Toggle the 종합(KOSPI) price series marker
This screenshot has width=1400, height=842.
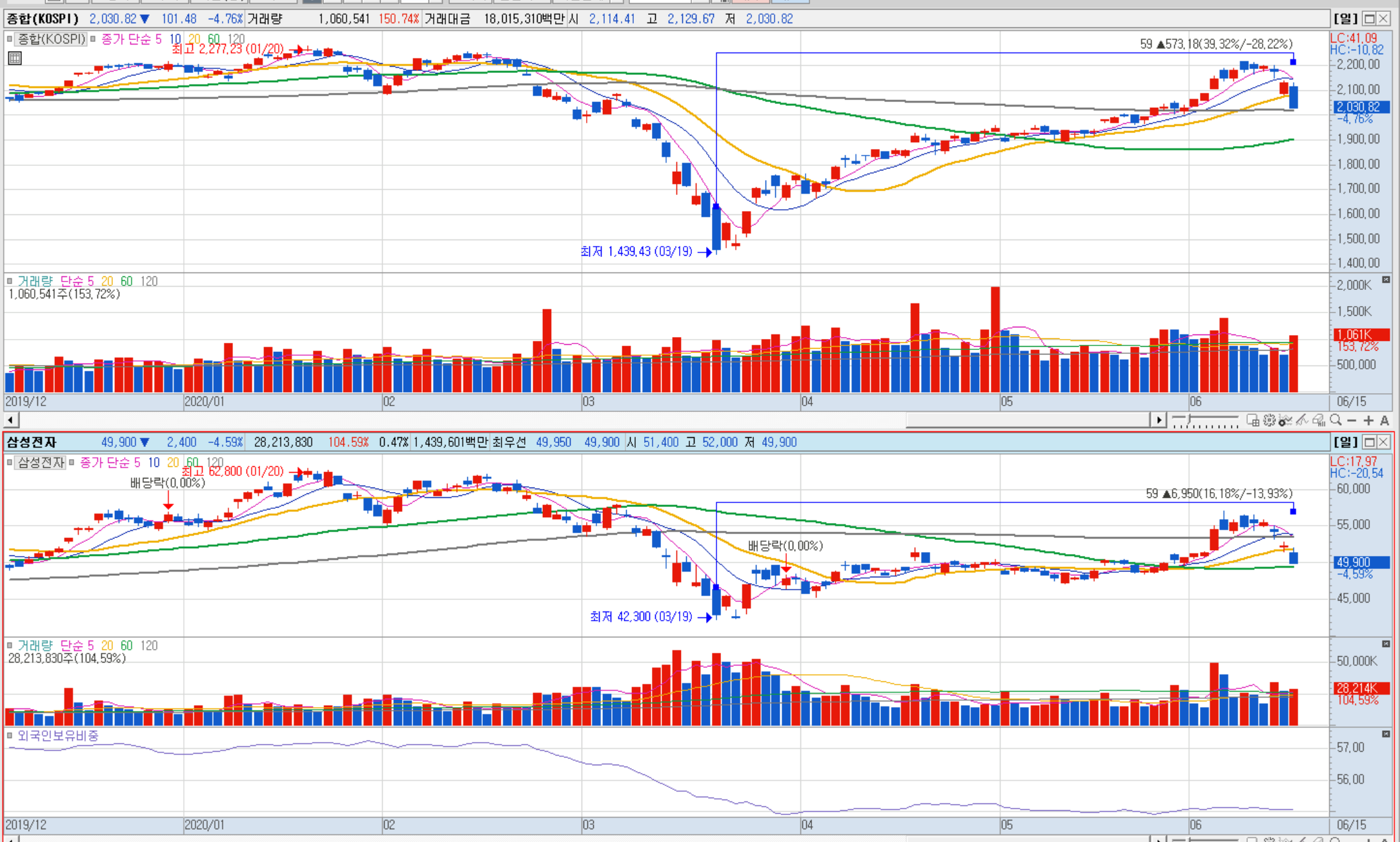tap(10, 39)
